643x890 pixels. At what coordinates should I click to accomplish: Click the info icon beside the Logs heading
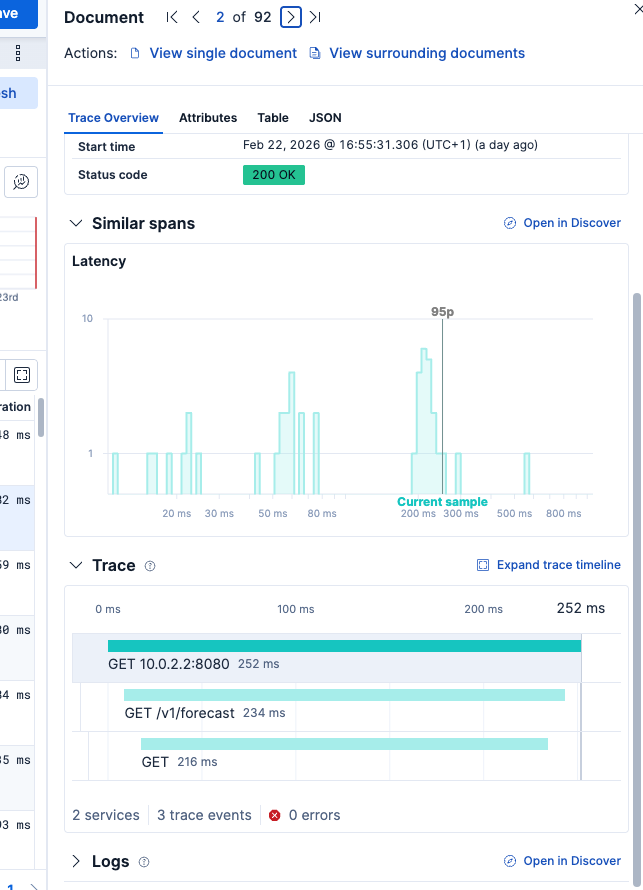click(145, 861)
